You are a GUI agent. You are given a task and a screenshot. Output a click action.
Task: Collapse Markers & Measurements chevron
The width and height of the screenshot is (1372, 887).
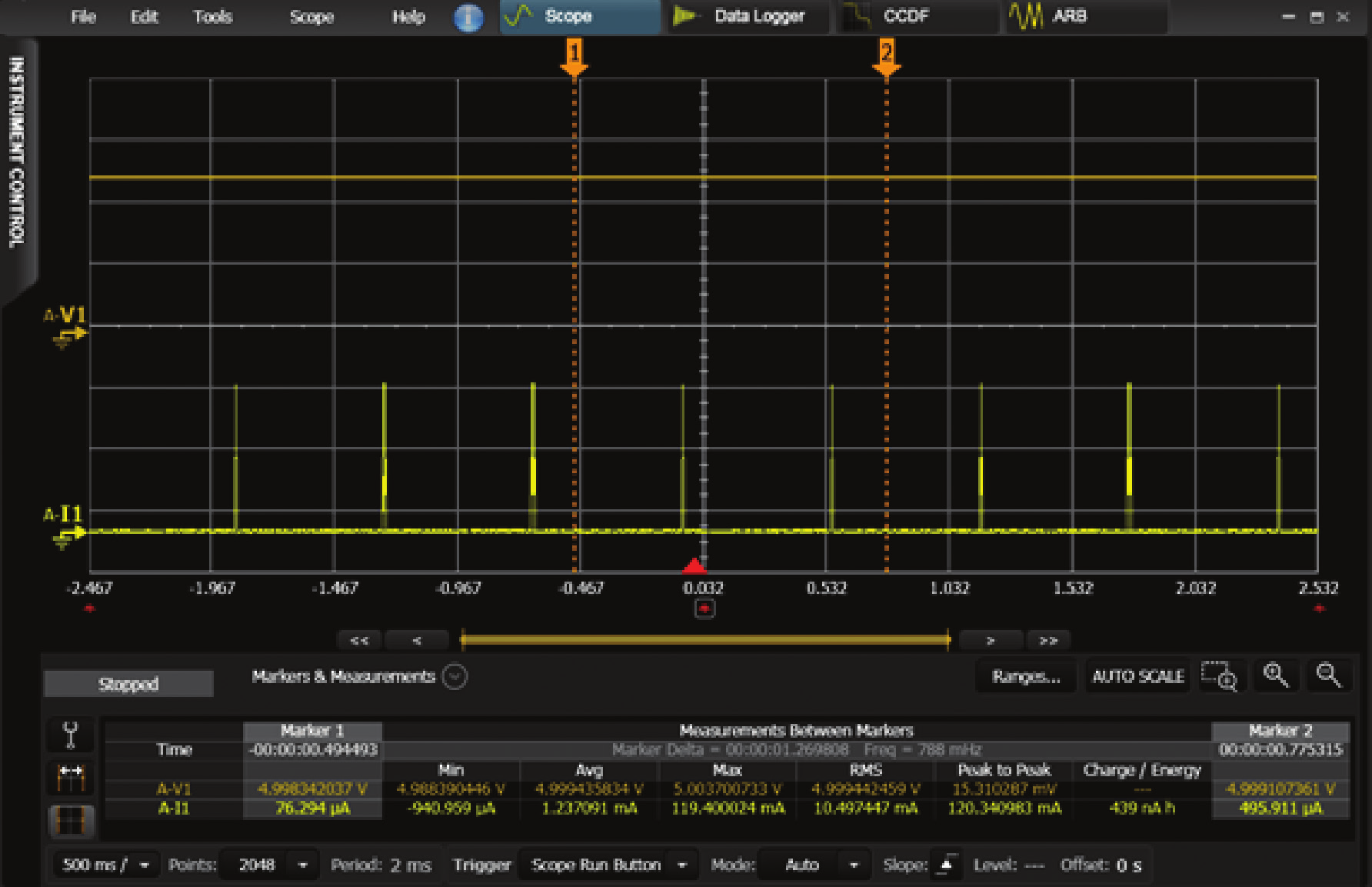tap(455, 677)
